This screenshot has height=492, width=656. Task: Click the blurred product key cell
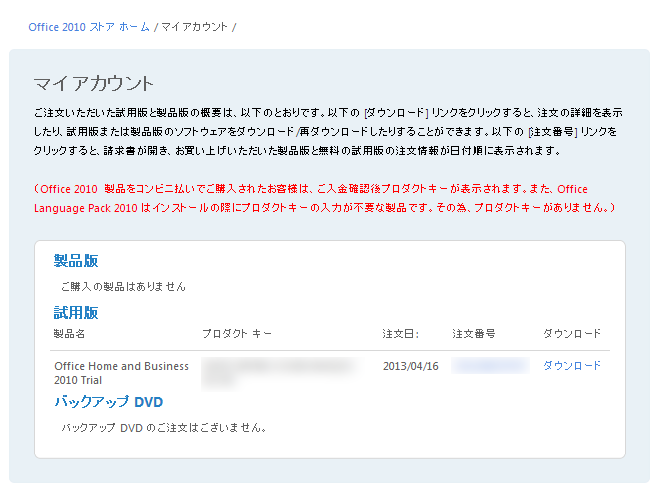pos(279,372)
